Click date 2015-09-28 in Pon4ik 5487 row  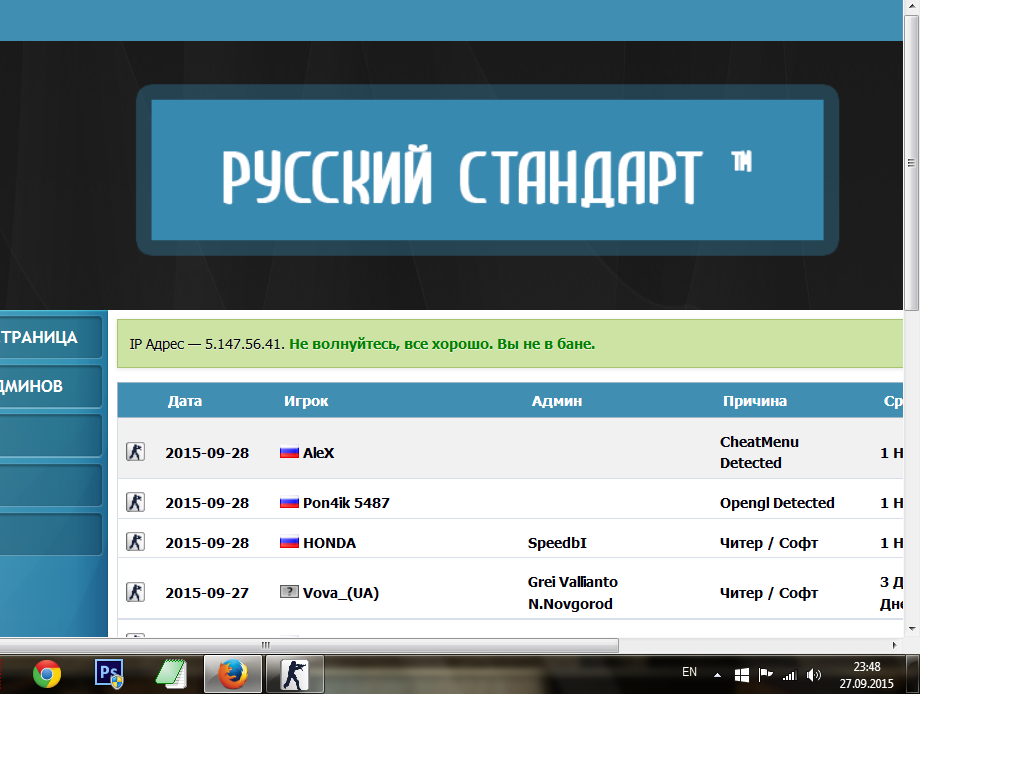(207, 503)
